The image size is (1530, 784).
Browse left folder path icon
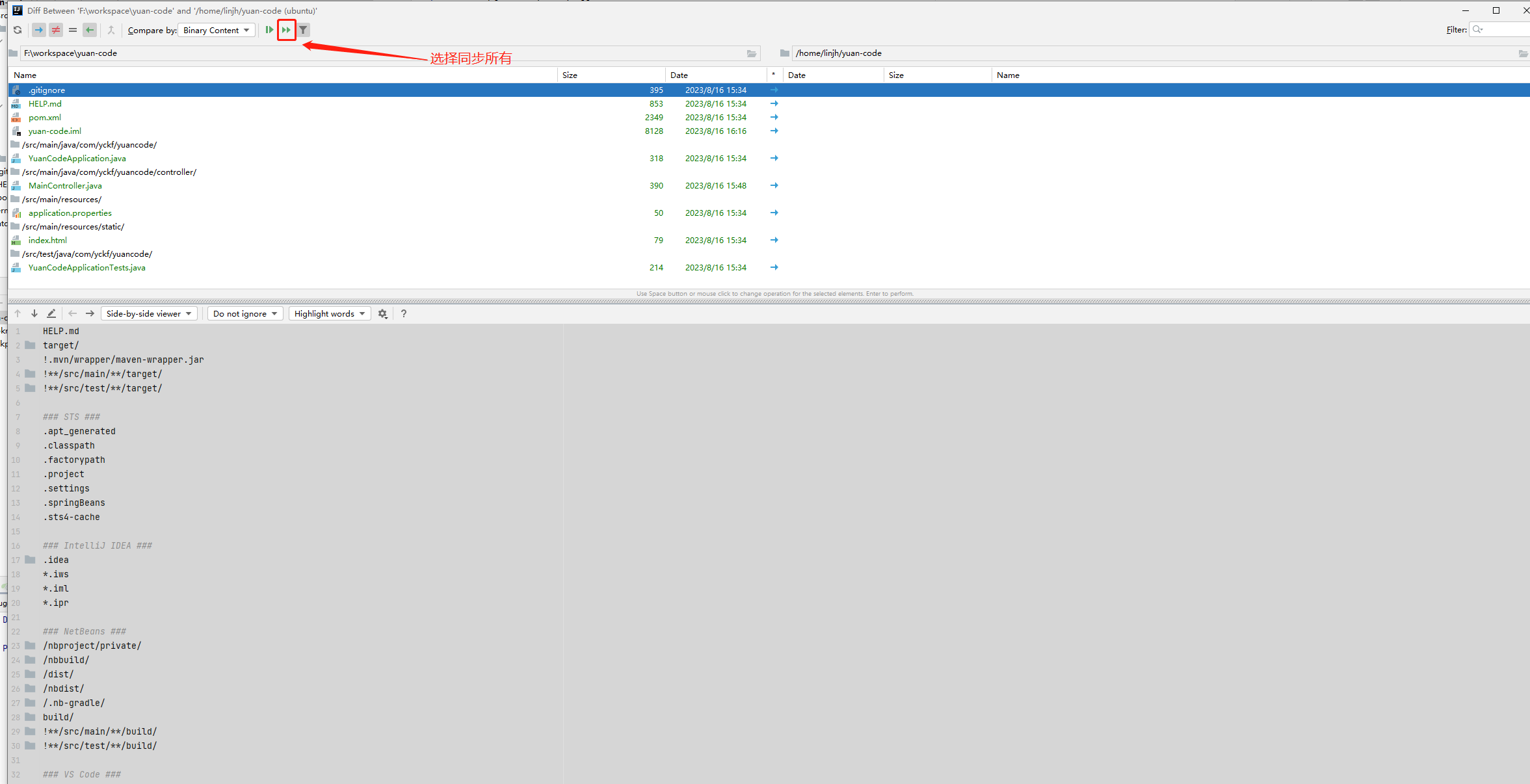752,53
